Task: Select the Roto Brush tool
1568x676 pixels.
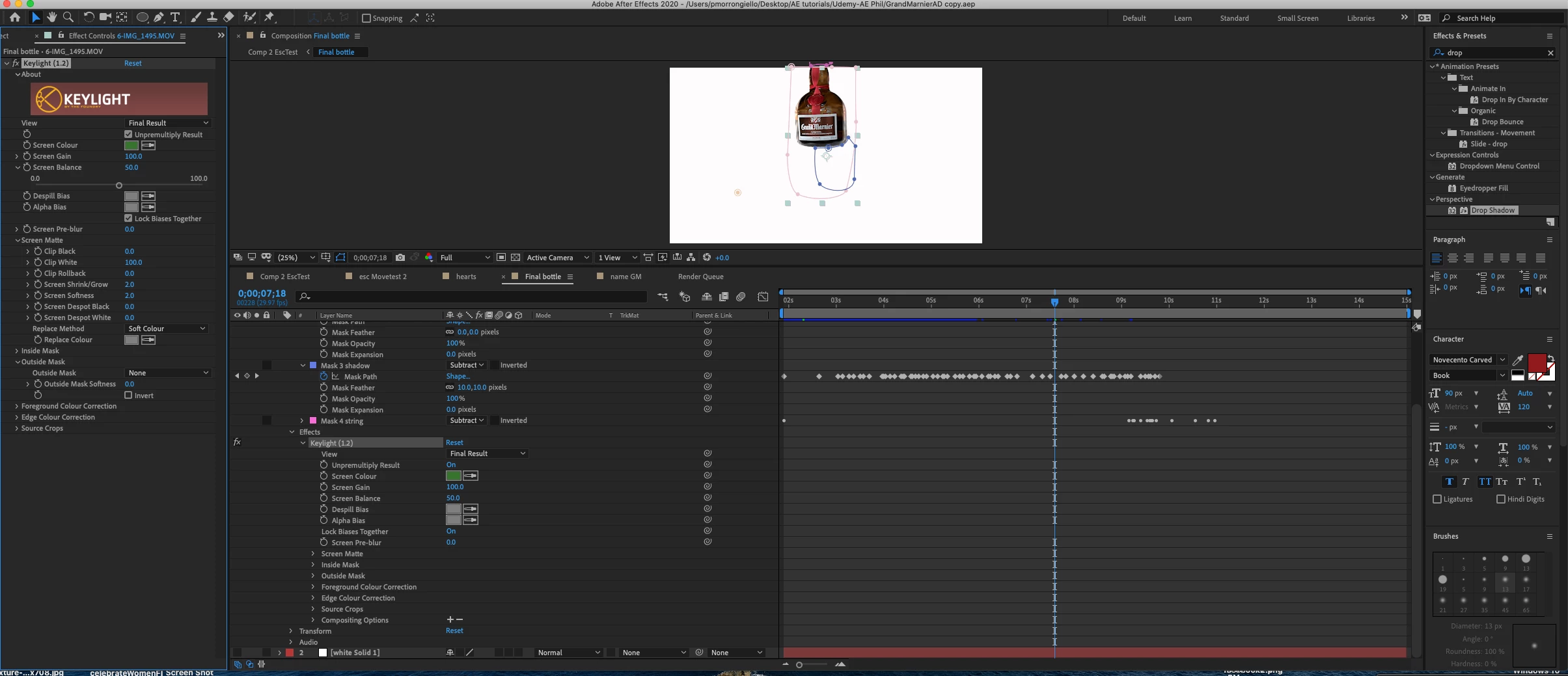Action: pyautogui.click(x=249, y=18)
